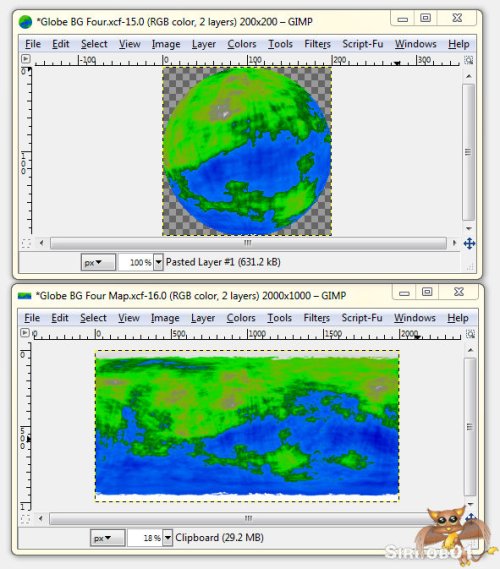Open Filters menu in Globe BG Four window
The width and height of the screenshot is (500, 569).
click(x=317, y=44)
